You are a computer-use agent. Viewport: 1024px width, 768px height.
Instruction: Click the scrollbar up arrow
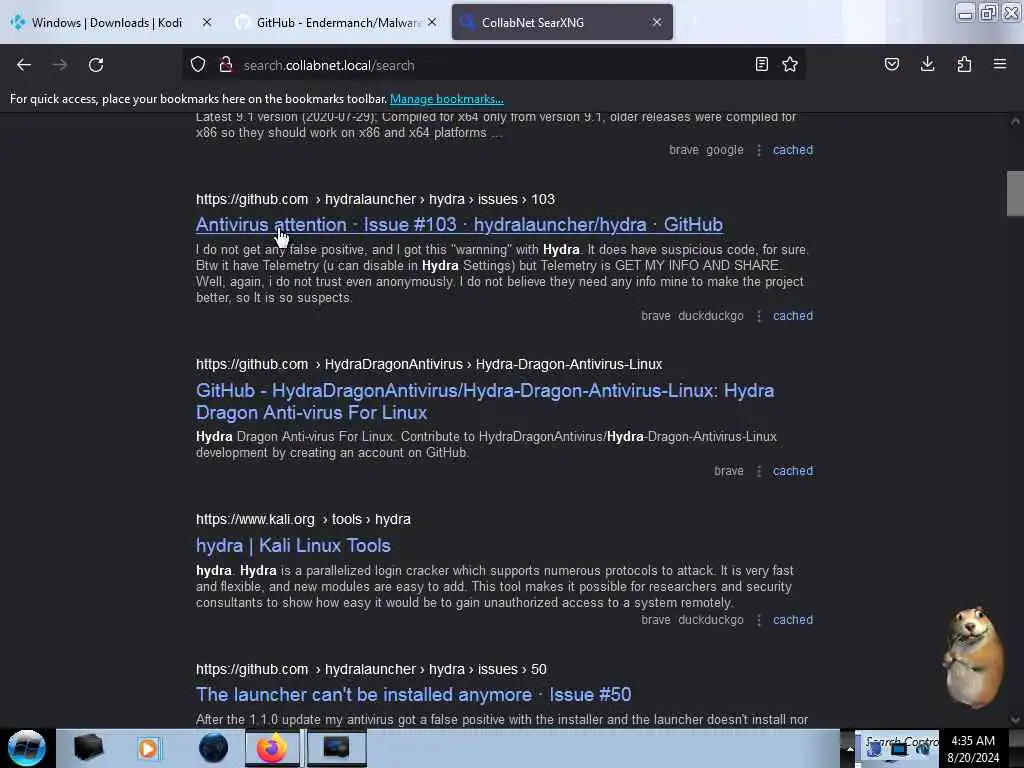point(1015,121)
